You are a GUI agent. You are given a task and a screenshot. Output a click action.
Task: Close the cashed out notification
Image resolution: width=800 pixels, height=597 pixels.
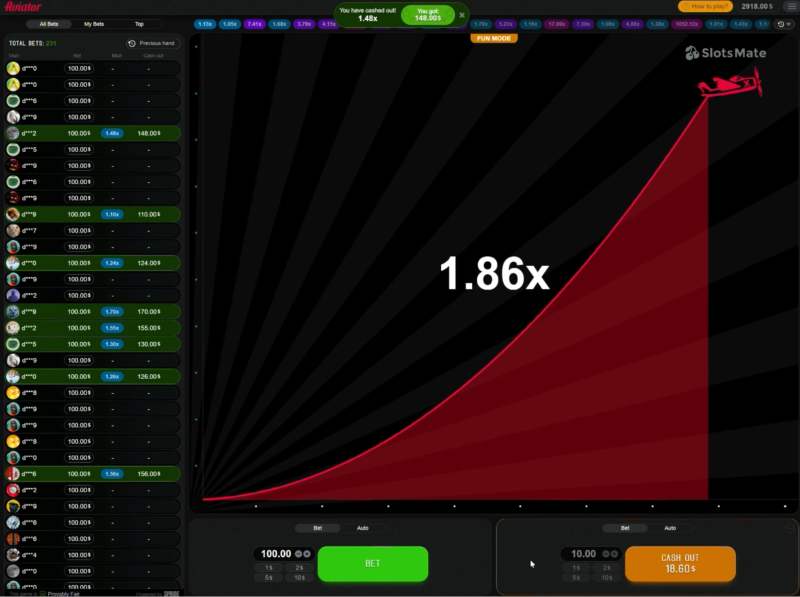point(462,15)
